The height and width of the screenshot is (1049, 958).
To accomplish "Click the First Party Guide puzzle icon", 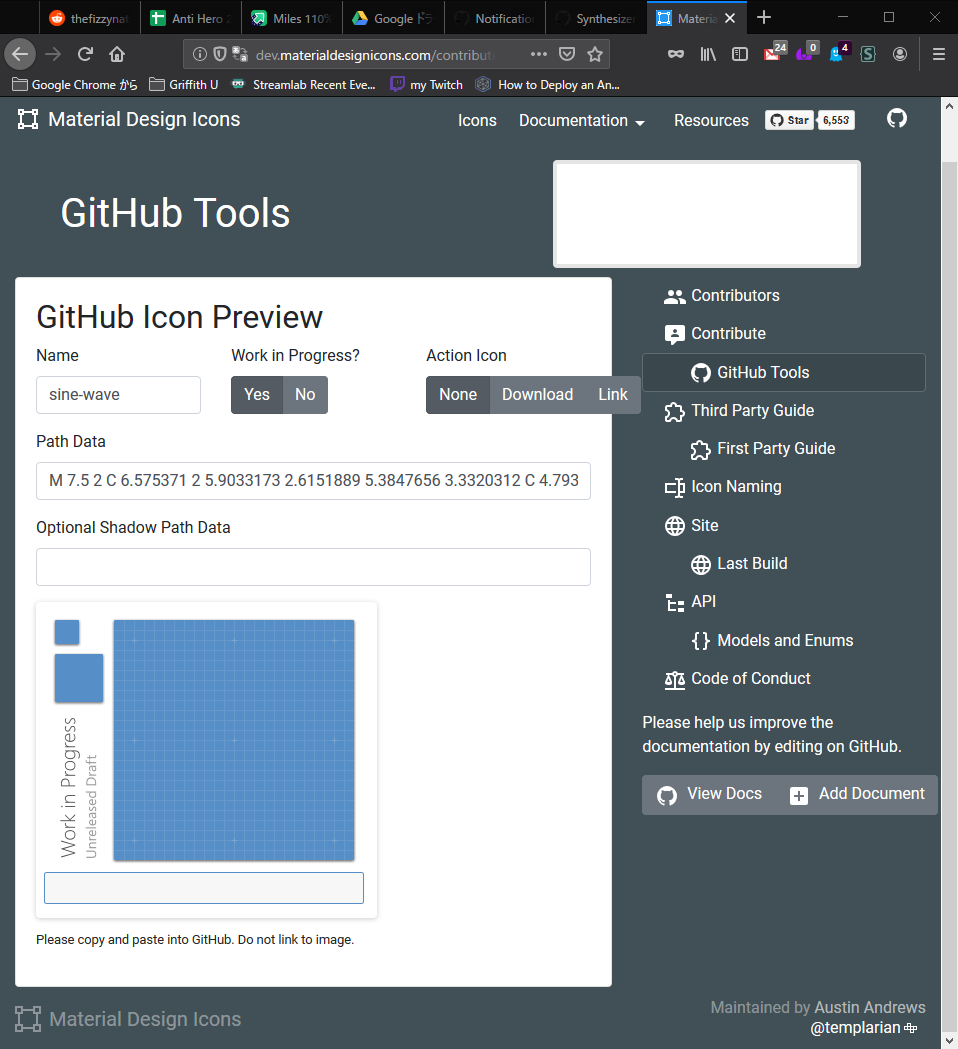I will pyautogui.click(x=700, y=450).
